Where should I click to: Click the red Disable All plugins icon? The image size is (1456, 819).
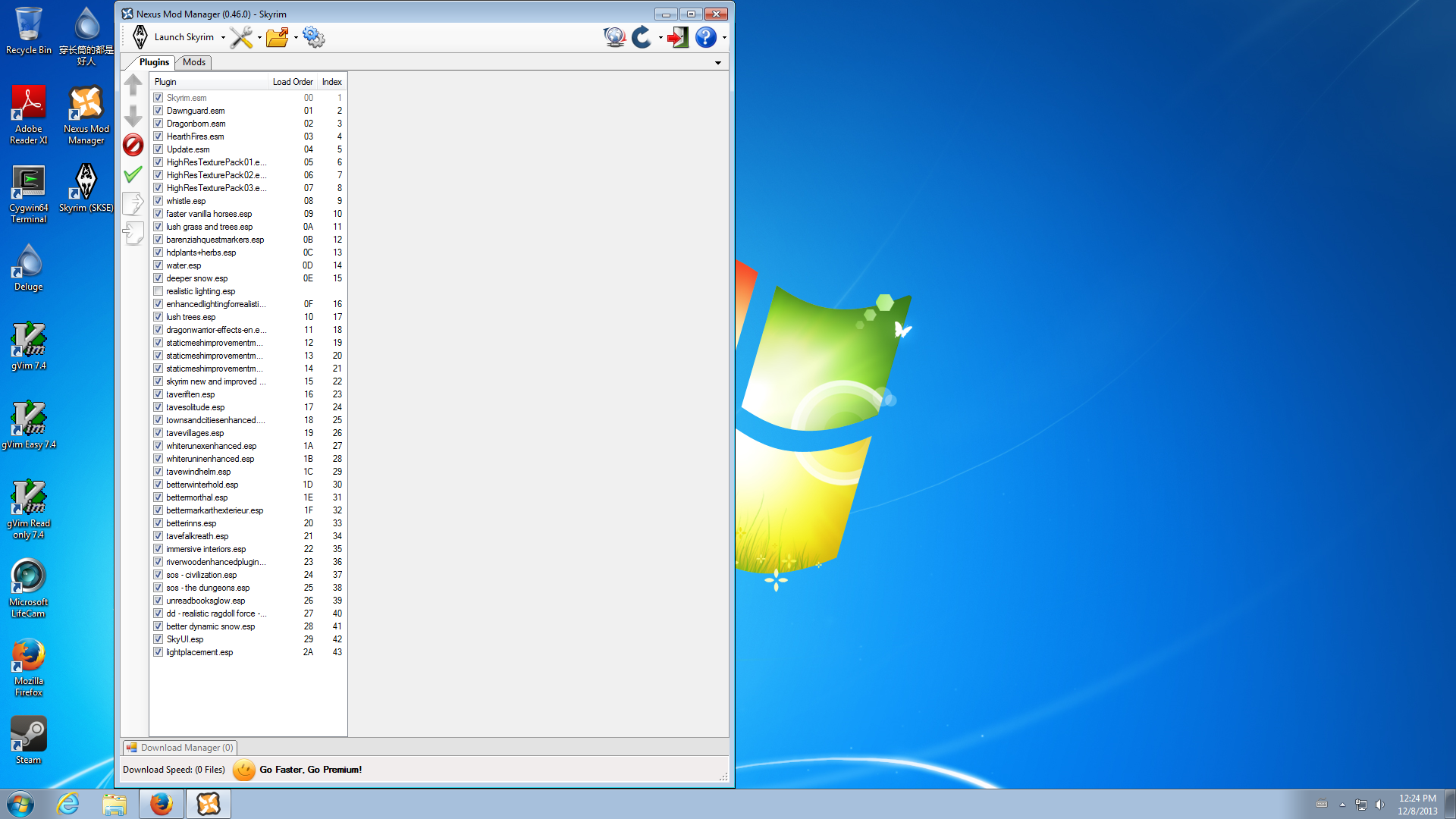click(x=133, y=145)
